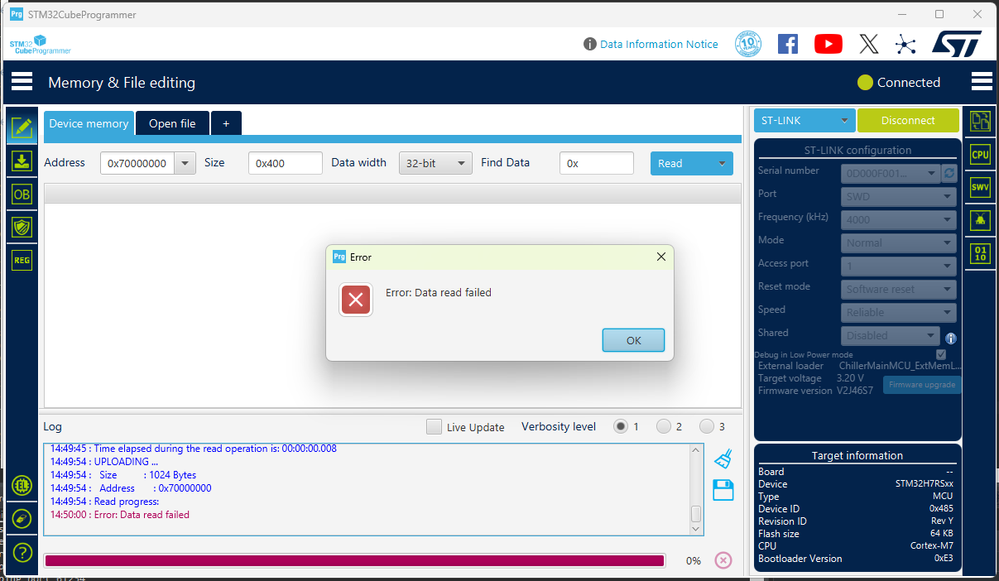Open the Speed Reliable dropdown

[x=898, y=312]
